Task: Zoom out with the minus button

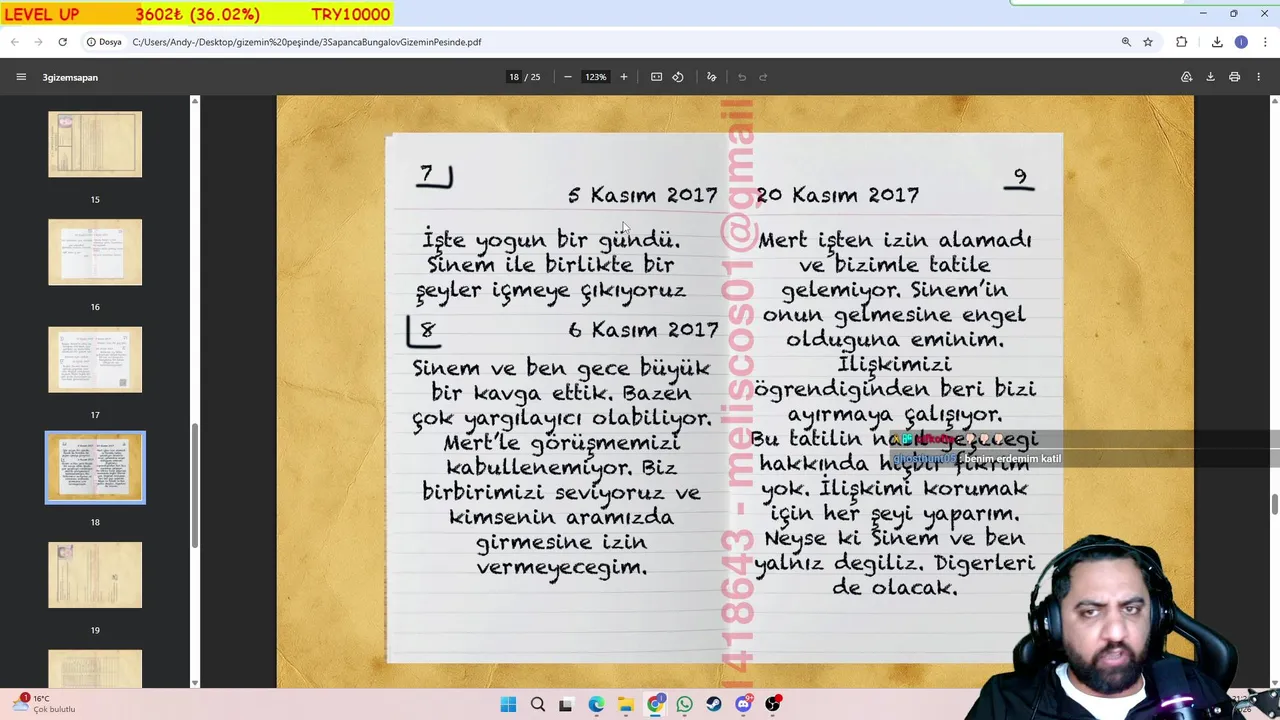Action: click(568, 77)
